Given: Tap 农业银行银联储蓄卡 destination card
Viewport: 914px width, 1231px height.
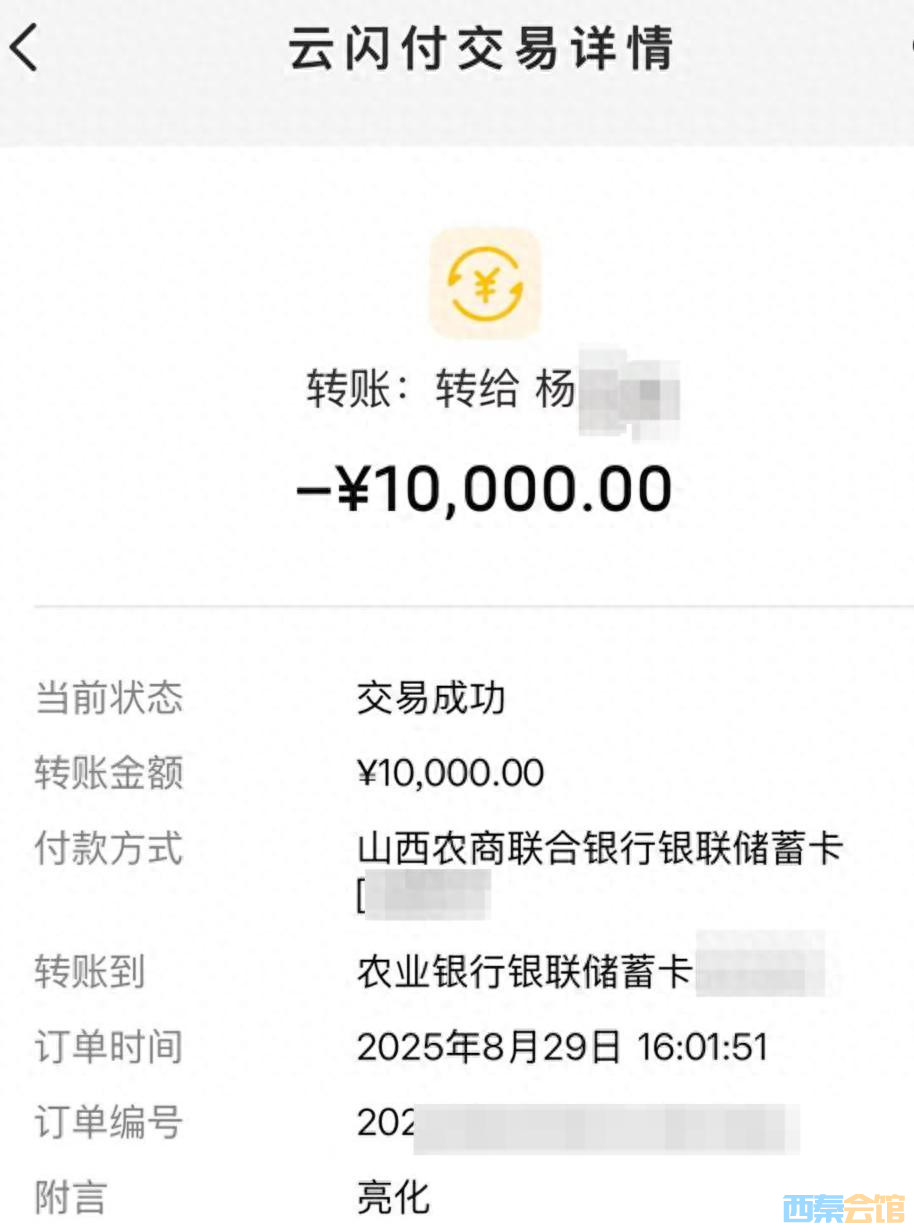Looking at the screenshot, I should (524, 971).
